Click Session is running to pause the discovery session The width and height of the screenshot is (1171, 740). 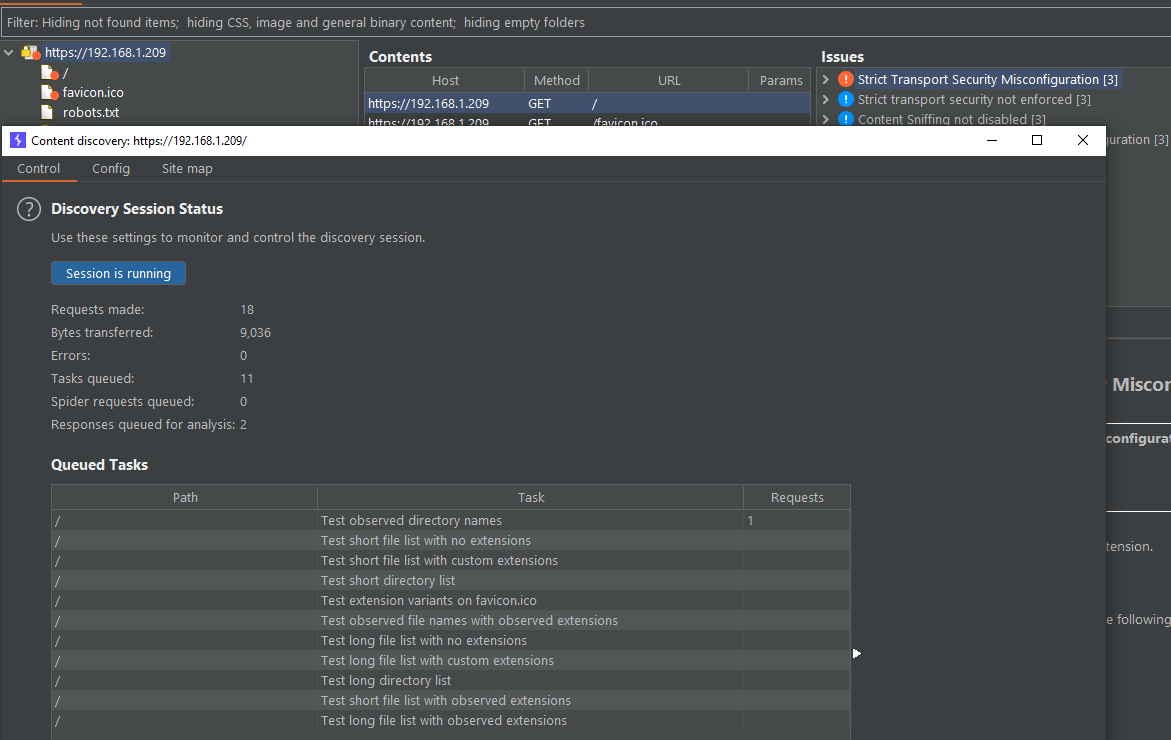tap(118, 272)
